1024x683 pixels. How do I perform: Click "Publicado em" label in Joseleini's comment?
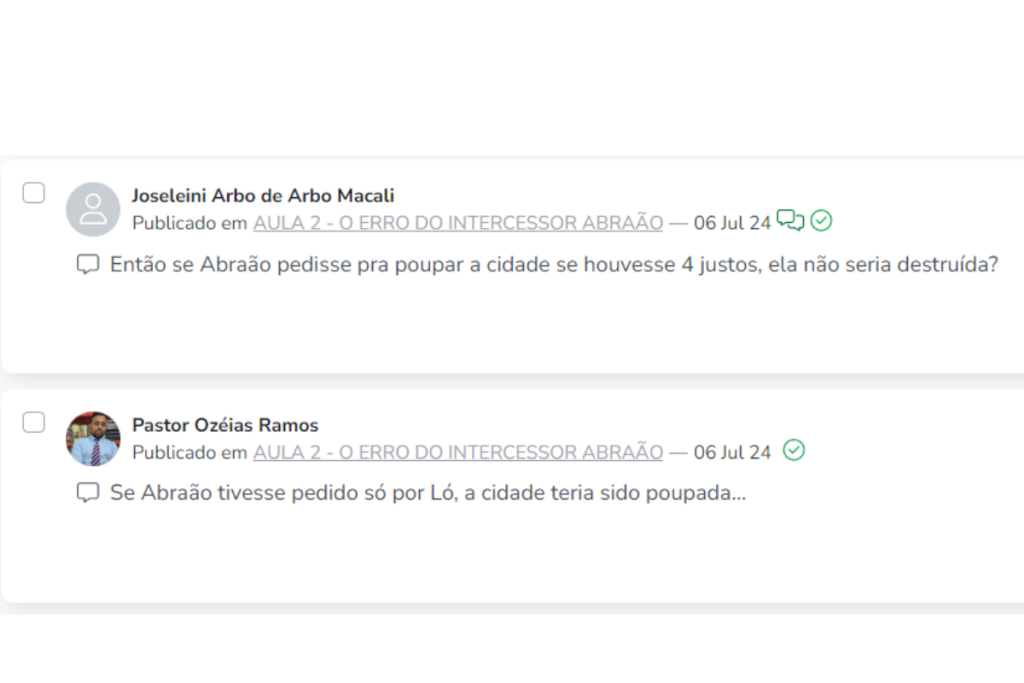click(189, 222)
